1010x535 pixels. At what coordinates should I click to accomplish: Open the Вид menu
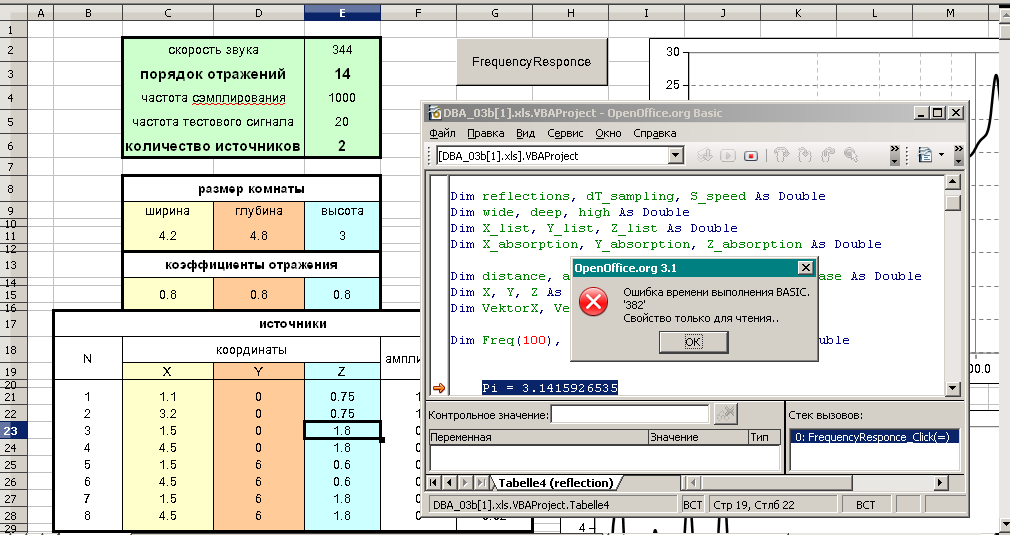526,133
